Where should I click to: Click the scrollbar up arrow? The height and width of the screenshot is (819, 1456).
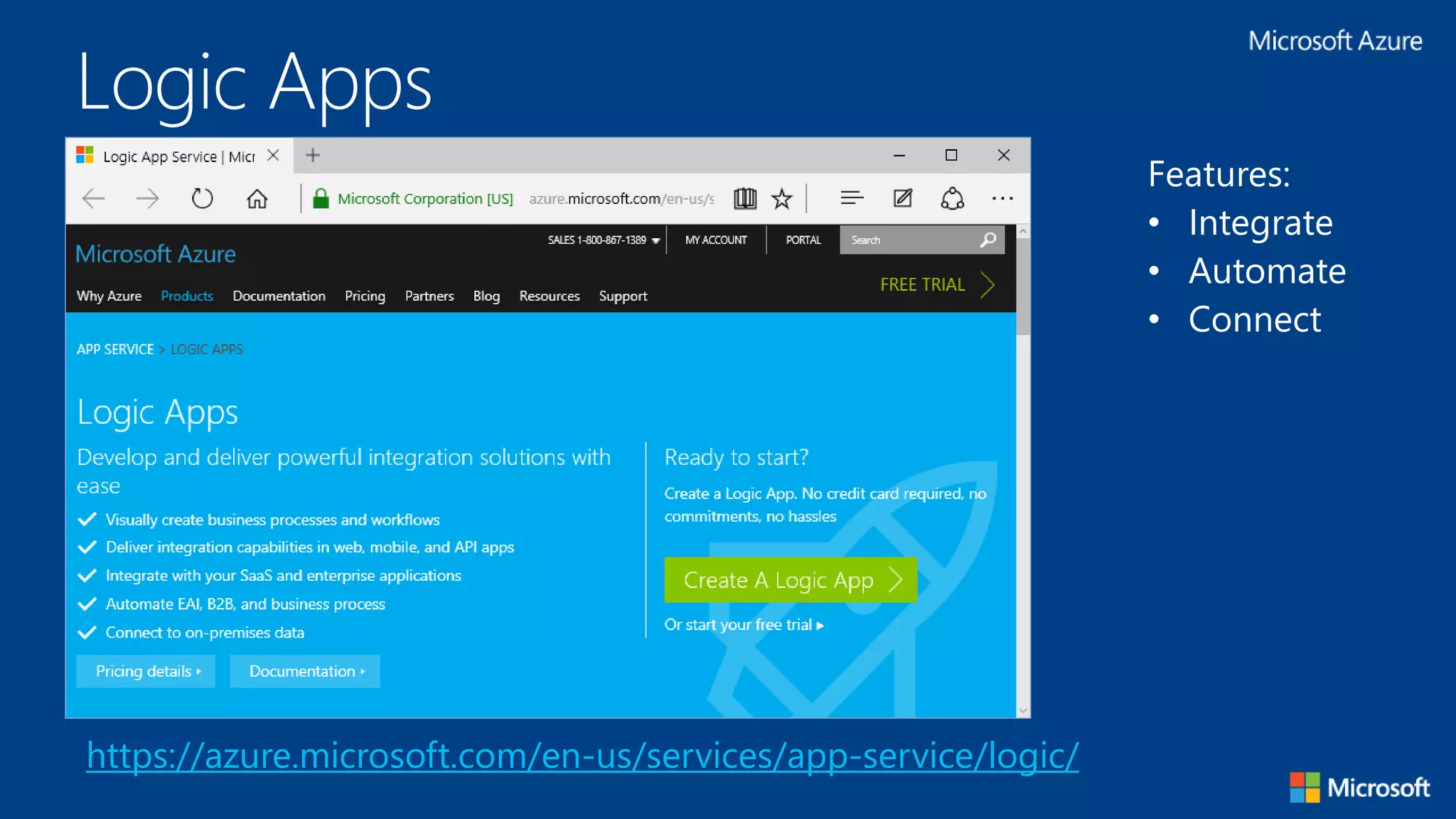1023,232
